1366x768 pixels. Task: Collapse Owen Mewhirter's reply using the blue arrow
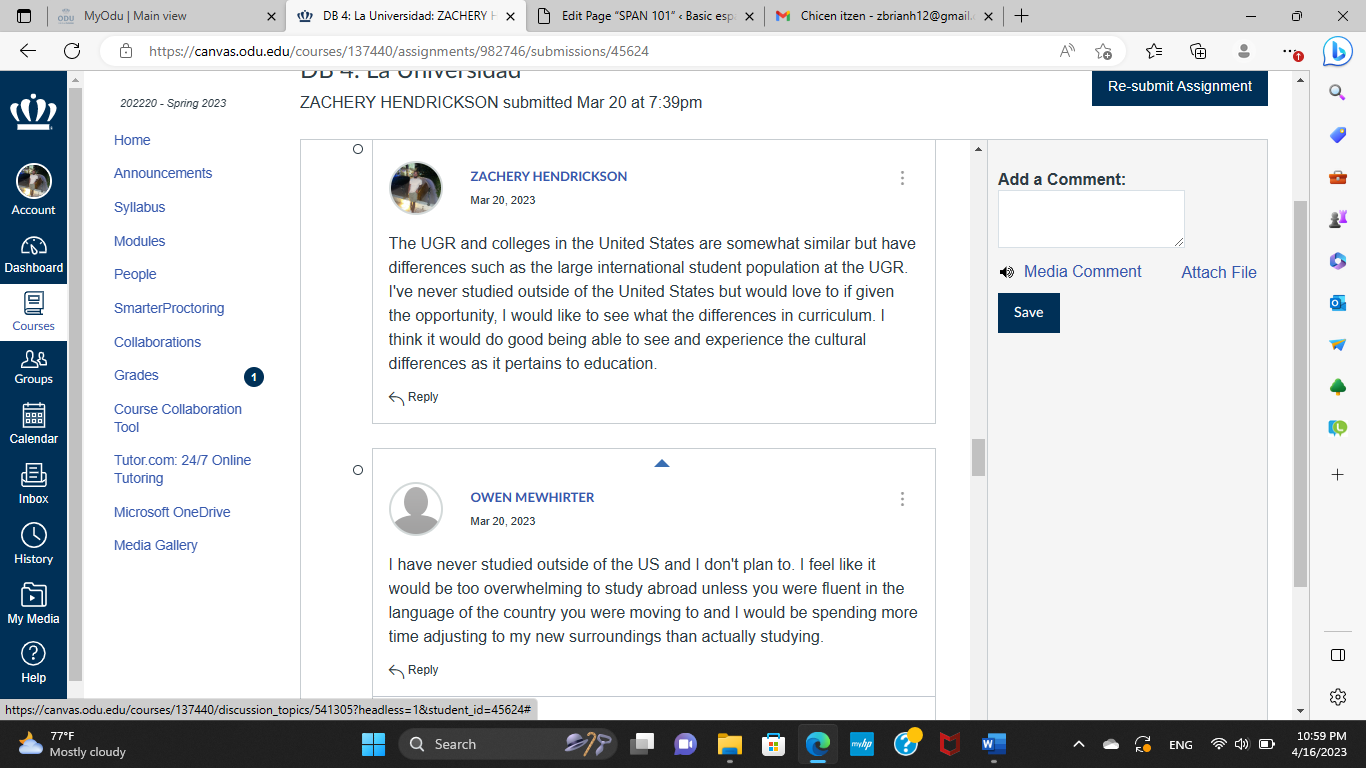661,463
